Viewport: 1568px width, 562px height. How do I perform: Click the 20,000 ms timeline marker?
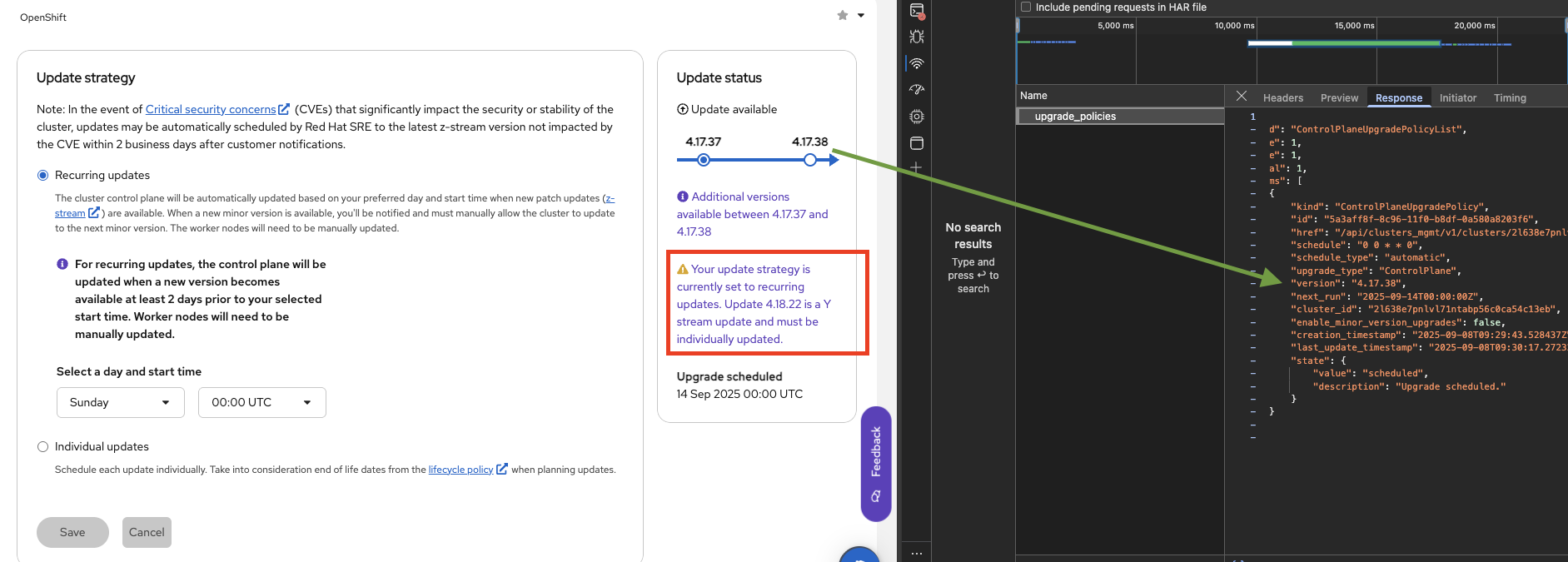pyautogui.click(x=1474, y=26)
